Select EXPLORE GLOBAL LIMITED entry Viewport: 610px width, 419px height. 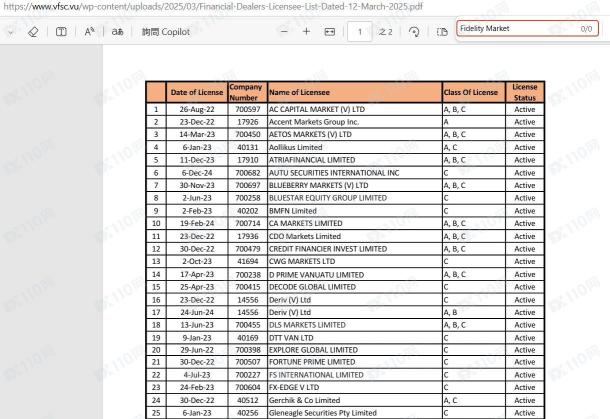coord(313,350)
